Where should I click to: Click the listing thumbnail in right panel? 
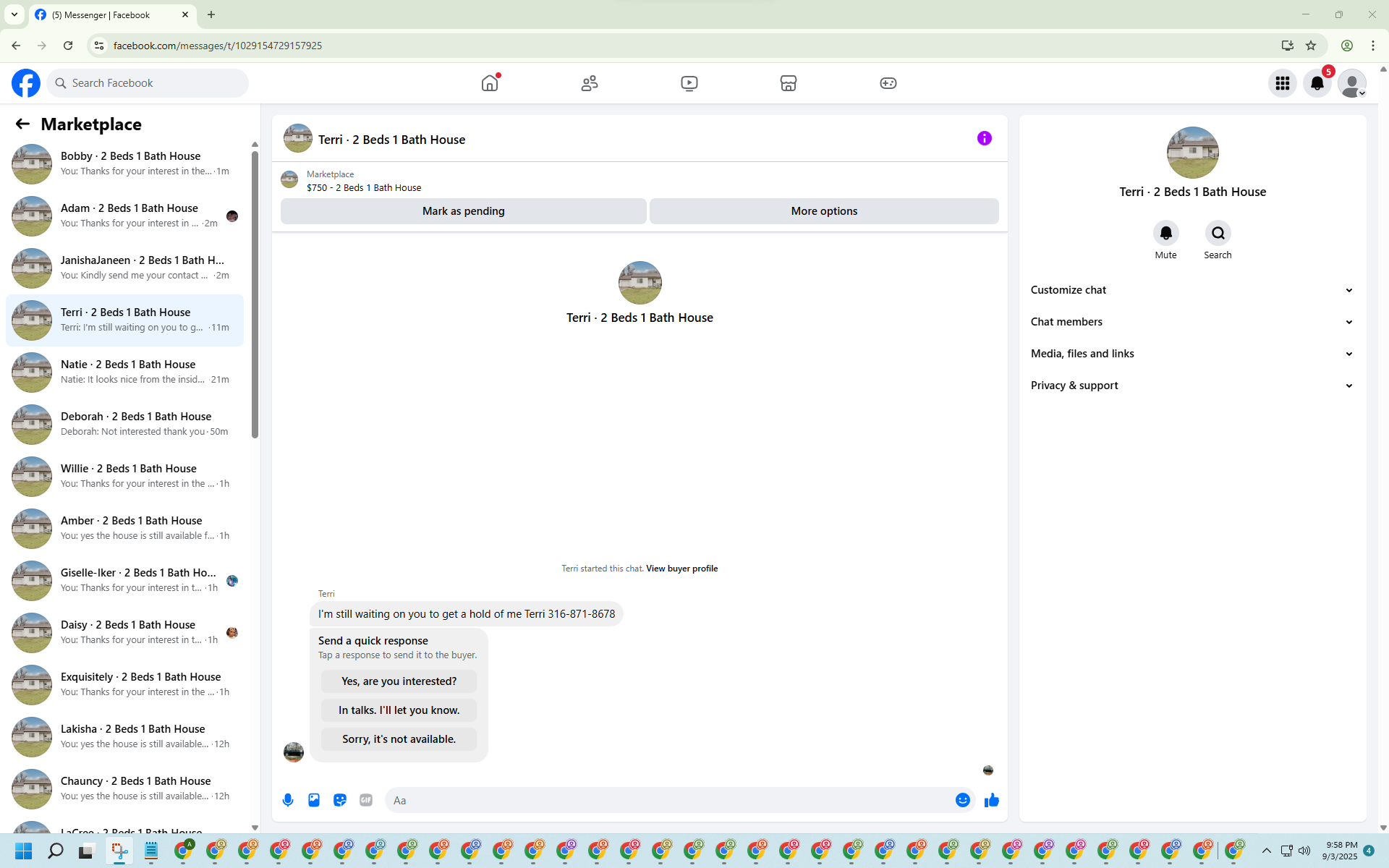click(x=1192, y=153)
